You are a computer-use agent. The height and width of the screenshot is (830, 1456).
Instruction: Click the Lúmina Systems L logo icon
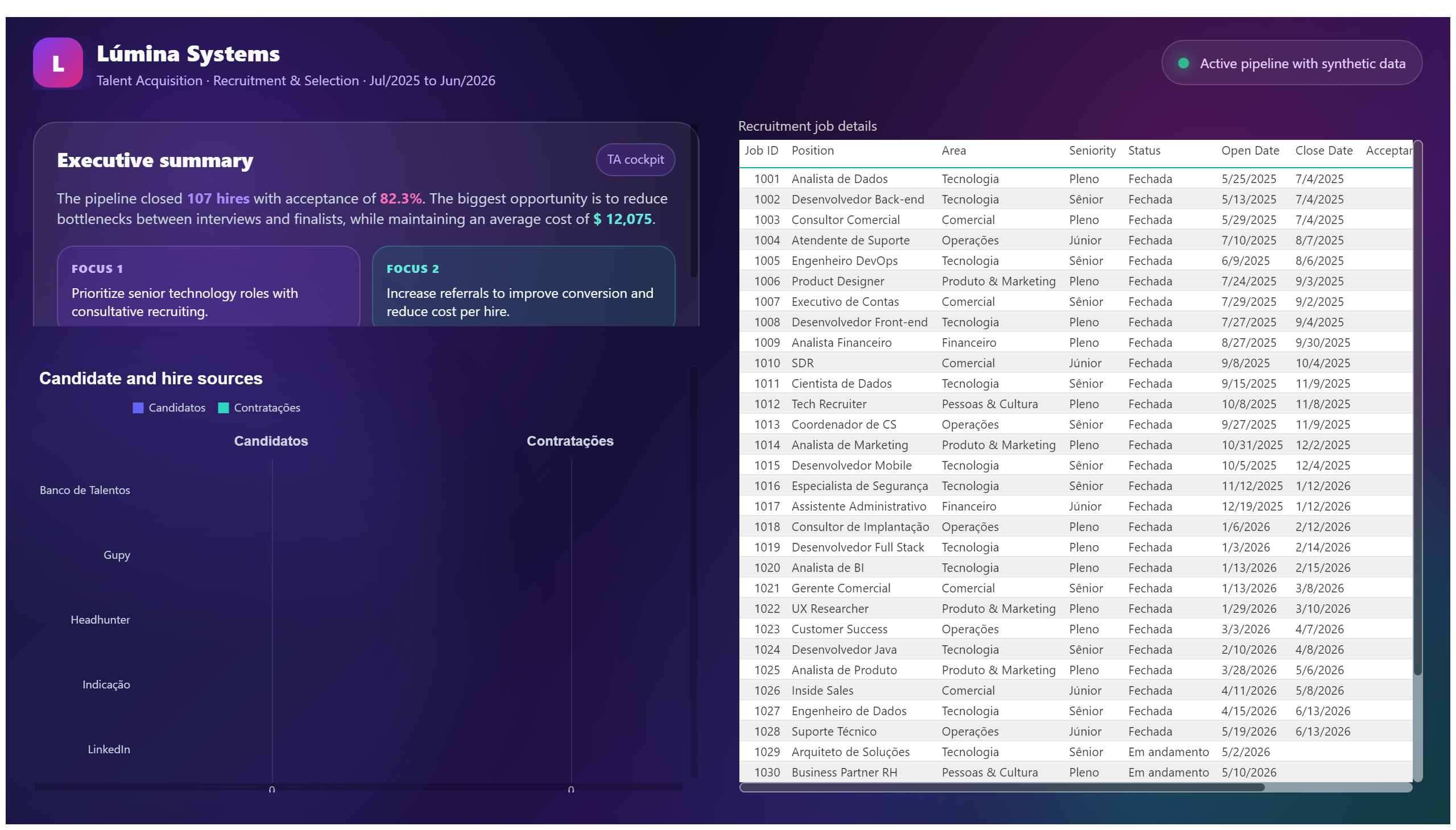point(57,63)
